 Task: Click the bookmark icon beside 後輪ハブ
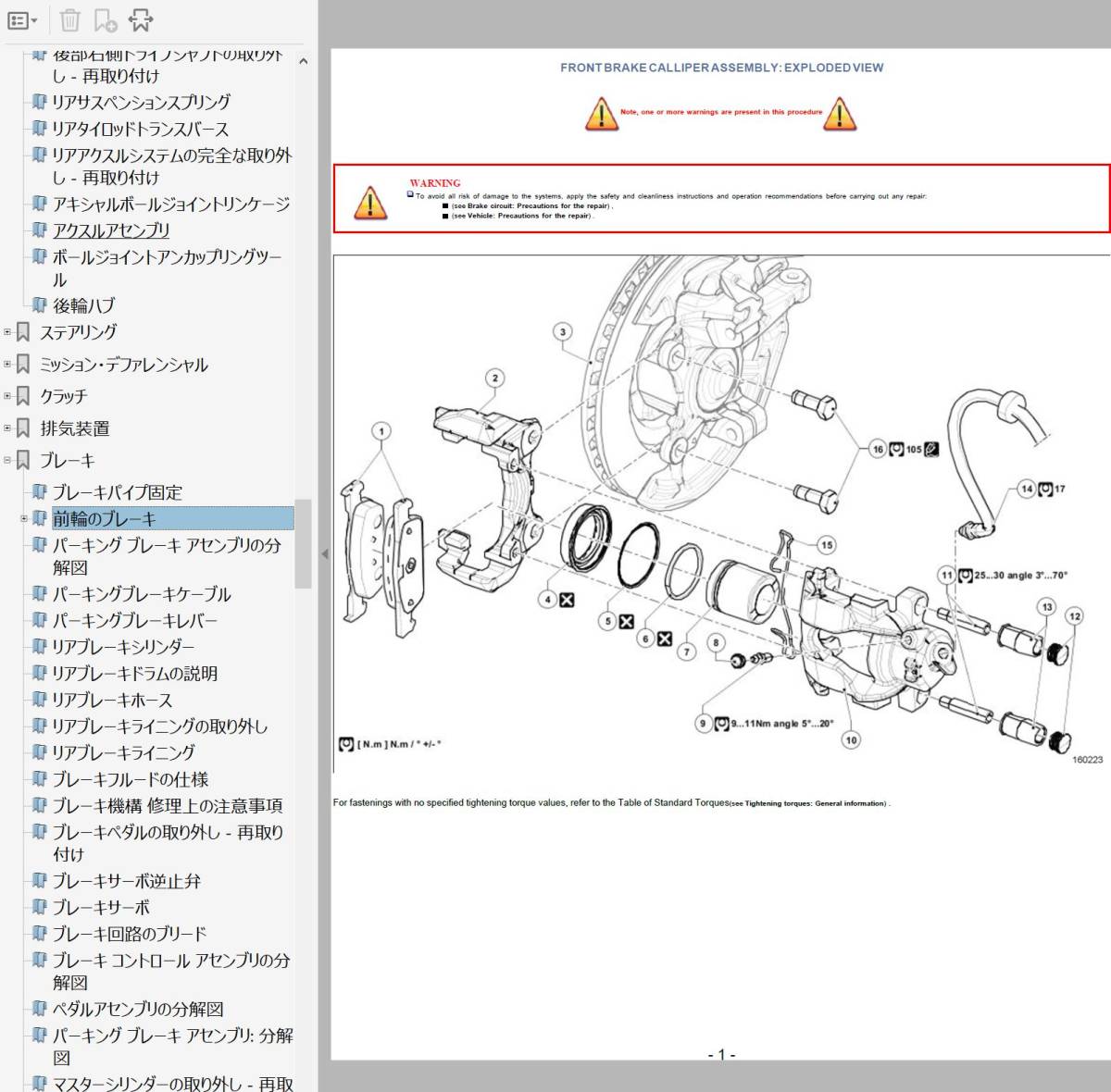39,304
